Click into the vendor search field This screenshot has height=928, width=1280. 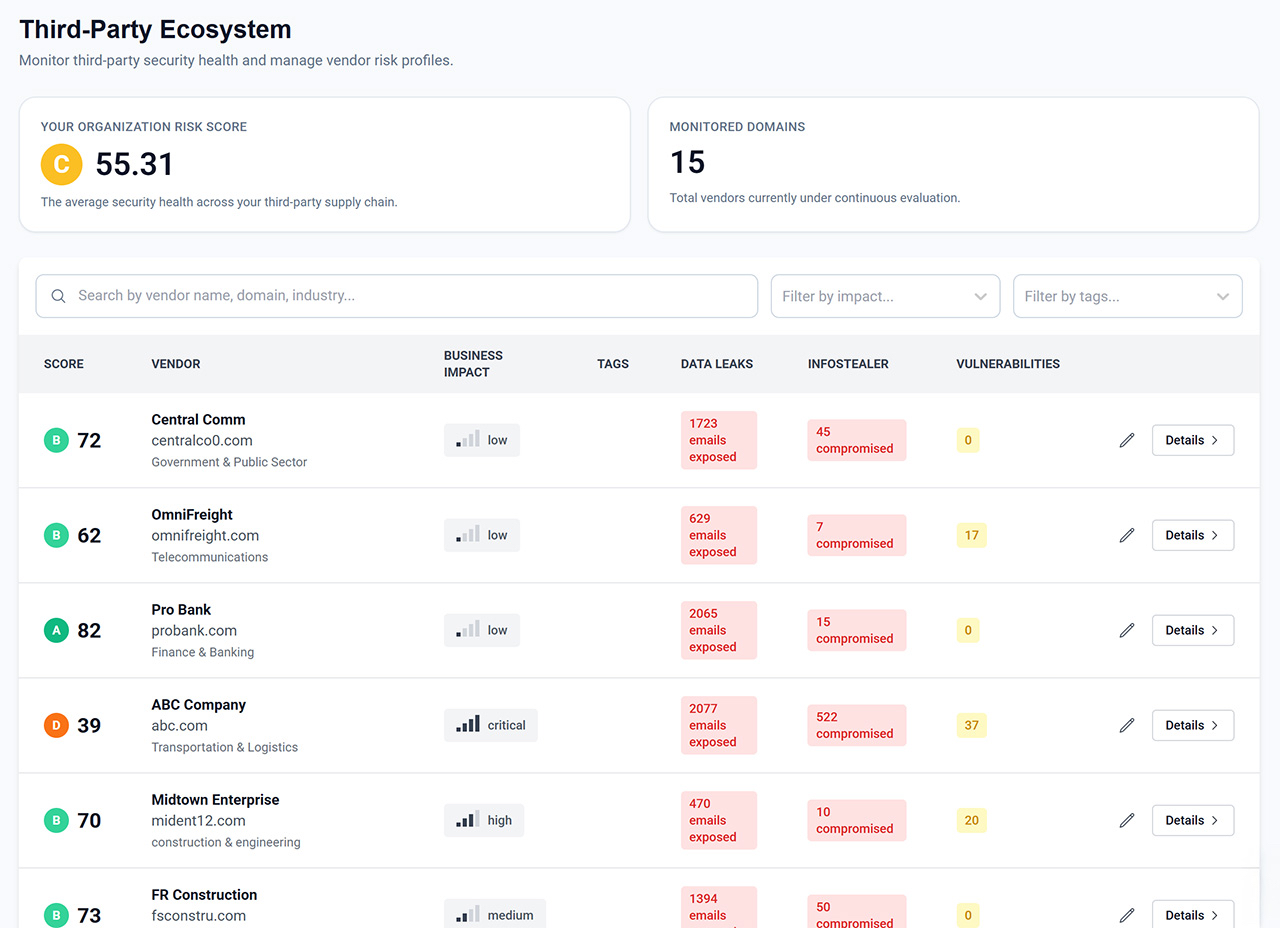click(410, 296)
